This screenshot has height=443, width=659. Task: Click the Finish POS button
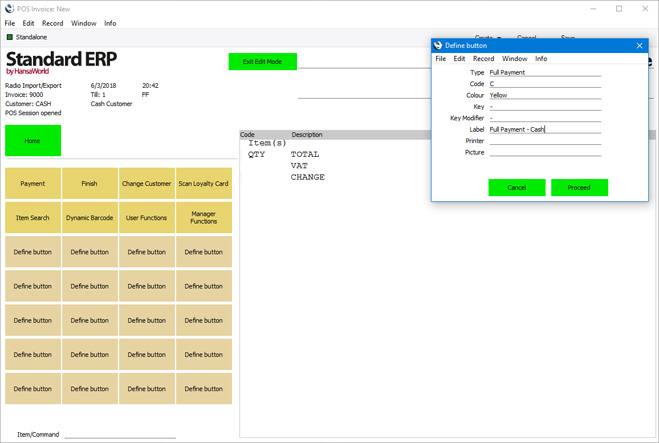90,183
